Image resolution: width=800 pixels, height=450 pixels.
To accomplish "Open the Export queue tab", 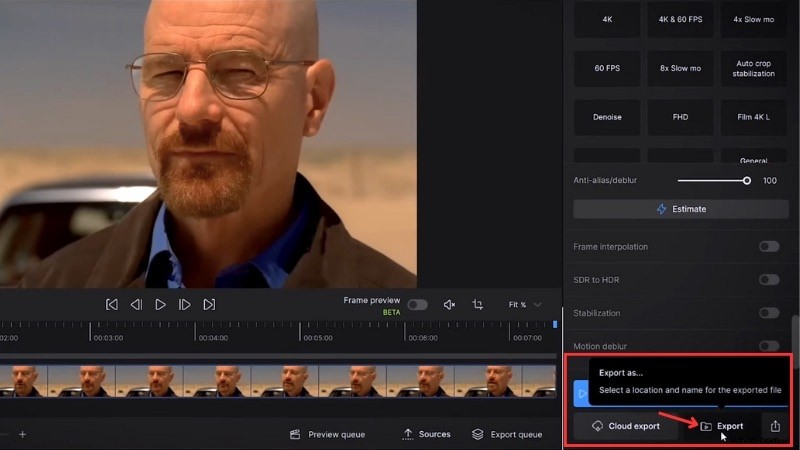I will coord(507,435).
